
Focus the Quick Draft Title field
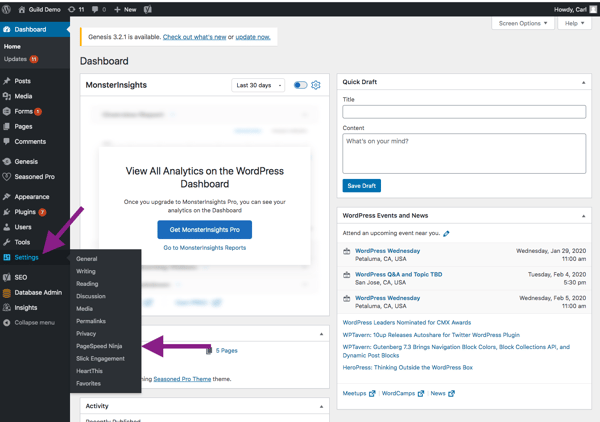[464, 112]
